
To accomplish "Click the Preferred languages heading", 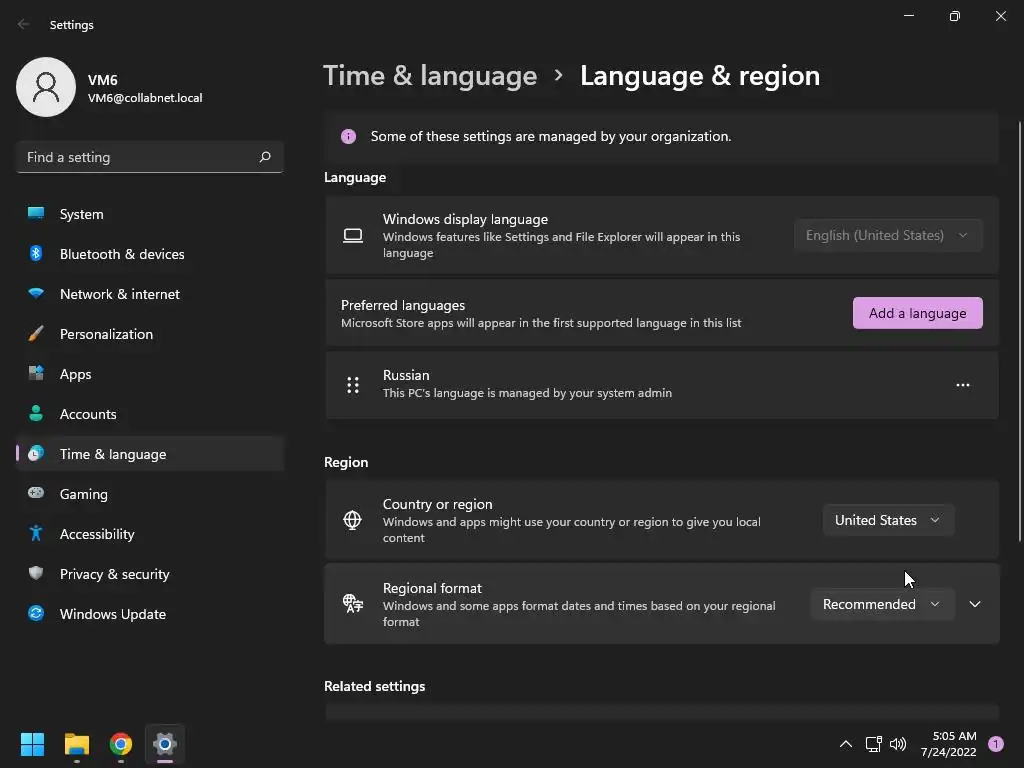I will point(403,305).
